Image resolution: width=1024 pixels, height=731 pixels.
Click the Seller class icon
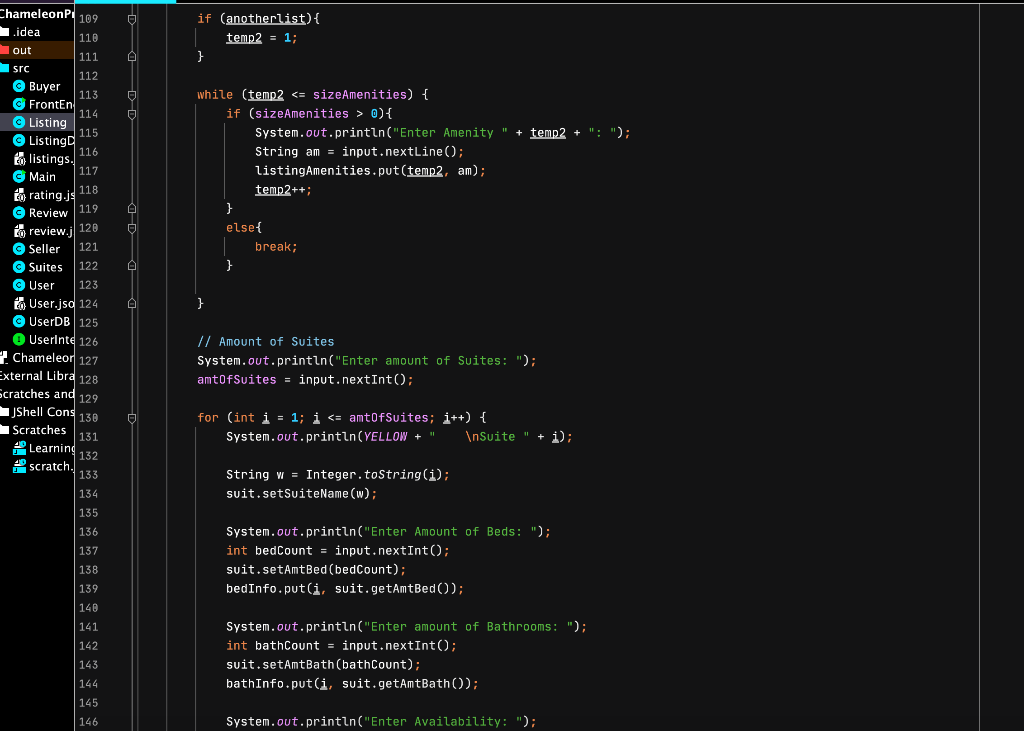pos(19,249)
